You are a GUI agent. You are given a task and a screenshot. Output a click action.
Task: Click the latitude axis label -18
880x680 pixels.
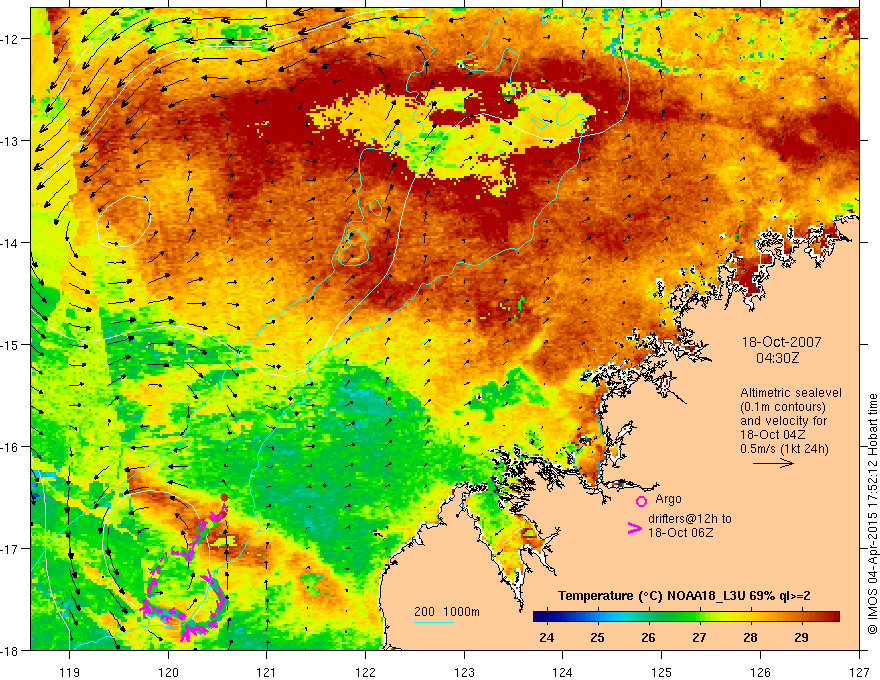[11, 651]
